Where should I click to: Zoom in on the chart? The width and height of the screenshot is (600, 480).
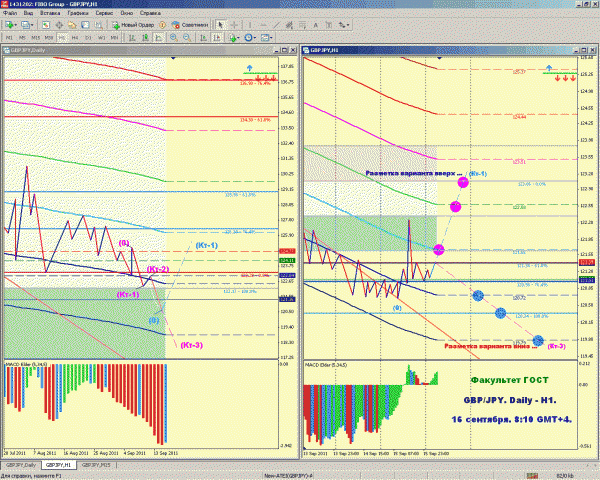click(174, 38)
